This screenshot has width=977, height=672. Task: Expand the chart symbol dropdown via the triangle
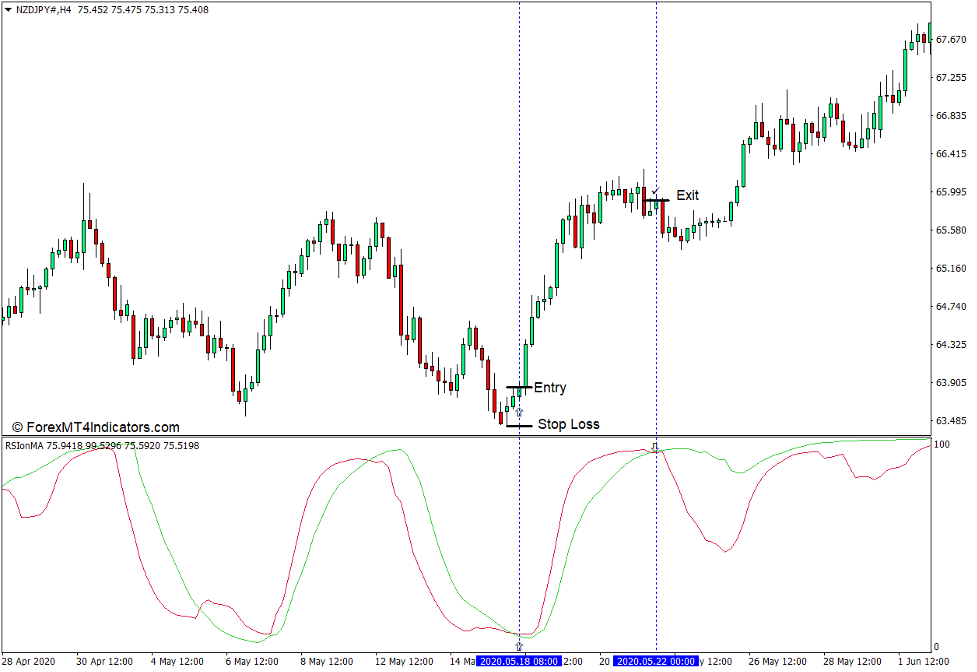(8, 8)
